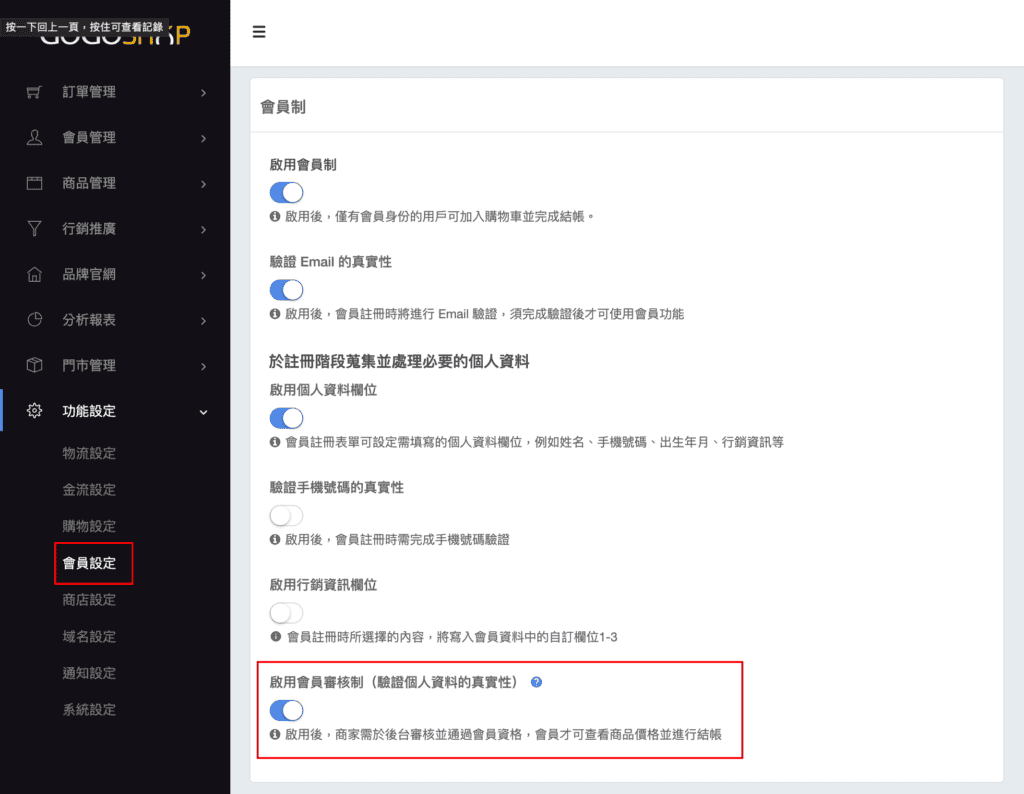Toggle the hamburger menu to collapse sidebar
Screen dimensions: 1024x794
pos(259,32)
